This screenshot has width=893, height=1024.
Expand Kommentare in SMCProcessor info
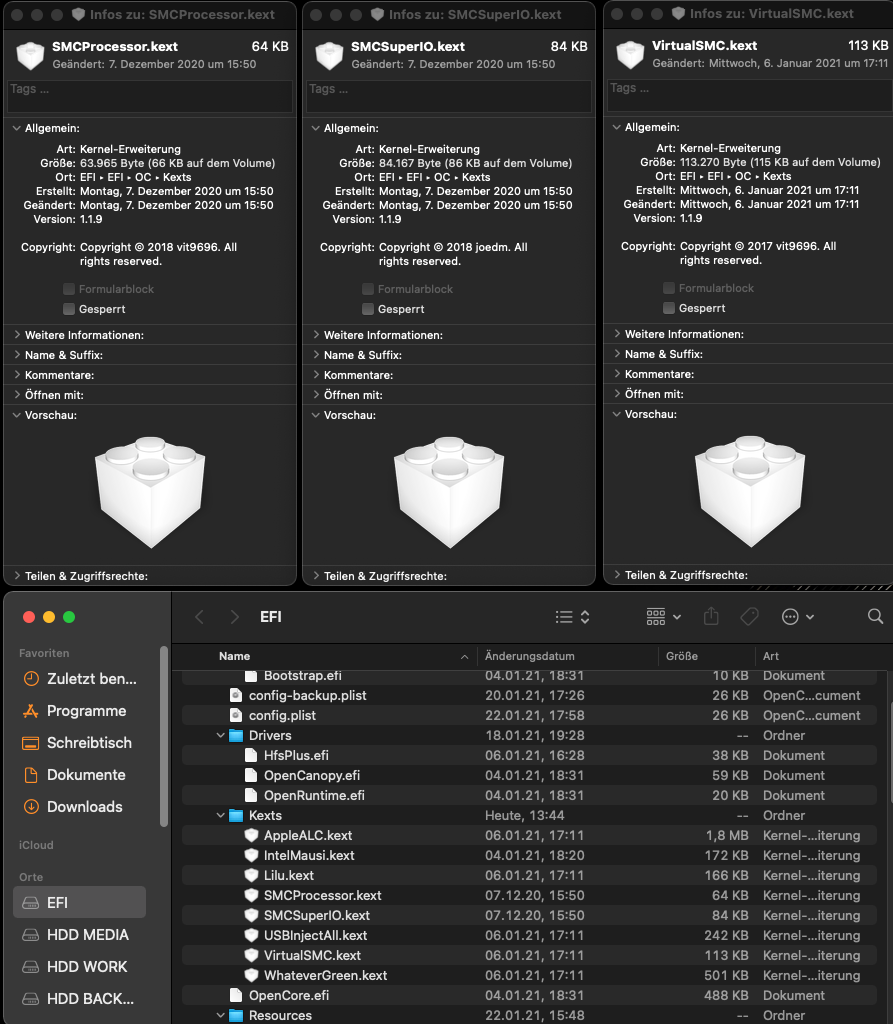pos(17,375)
